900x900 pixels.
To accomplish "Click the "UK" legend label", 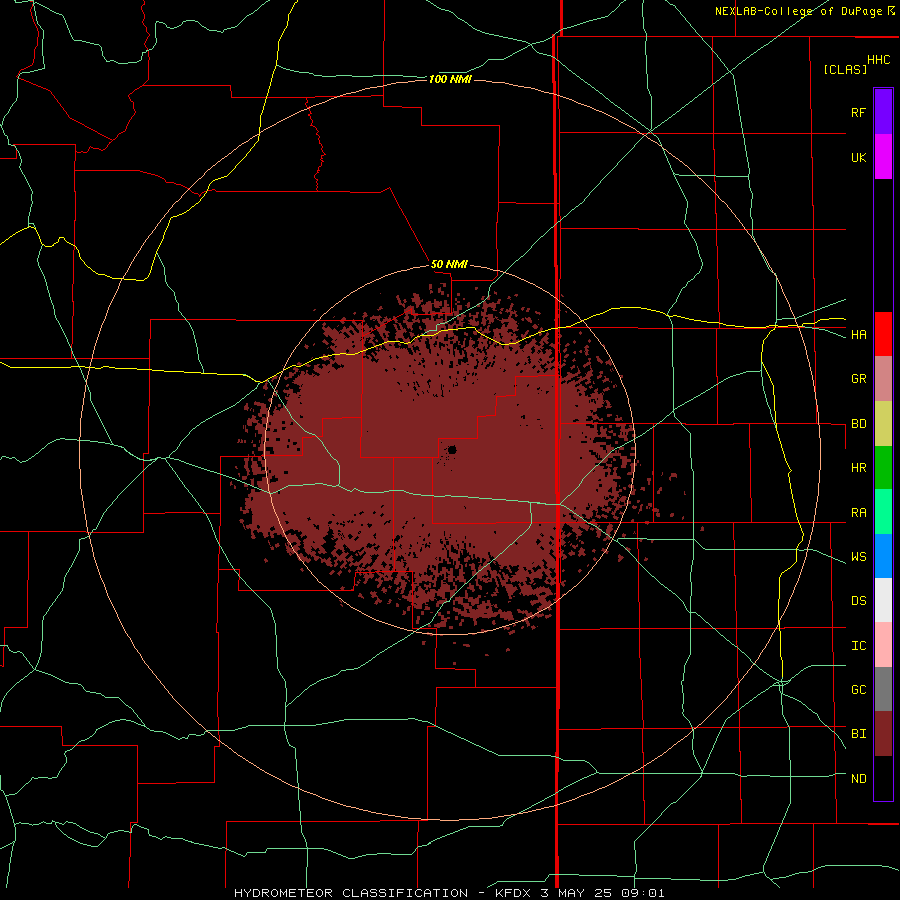I will pyautogui.click(x=858, y=157).
